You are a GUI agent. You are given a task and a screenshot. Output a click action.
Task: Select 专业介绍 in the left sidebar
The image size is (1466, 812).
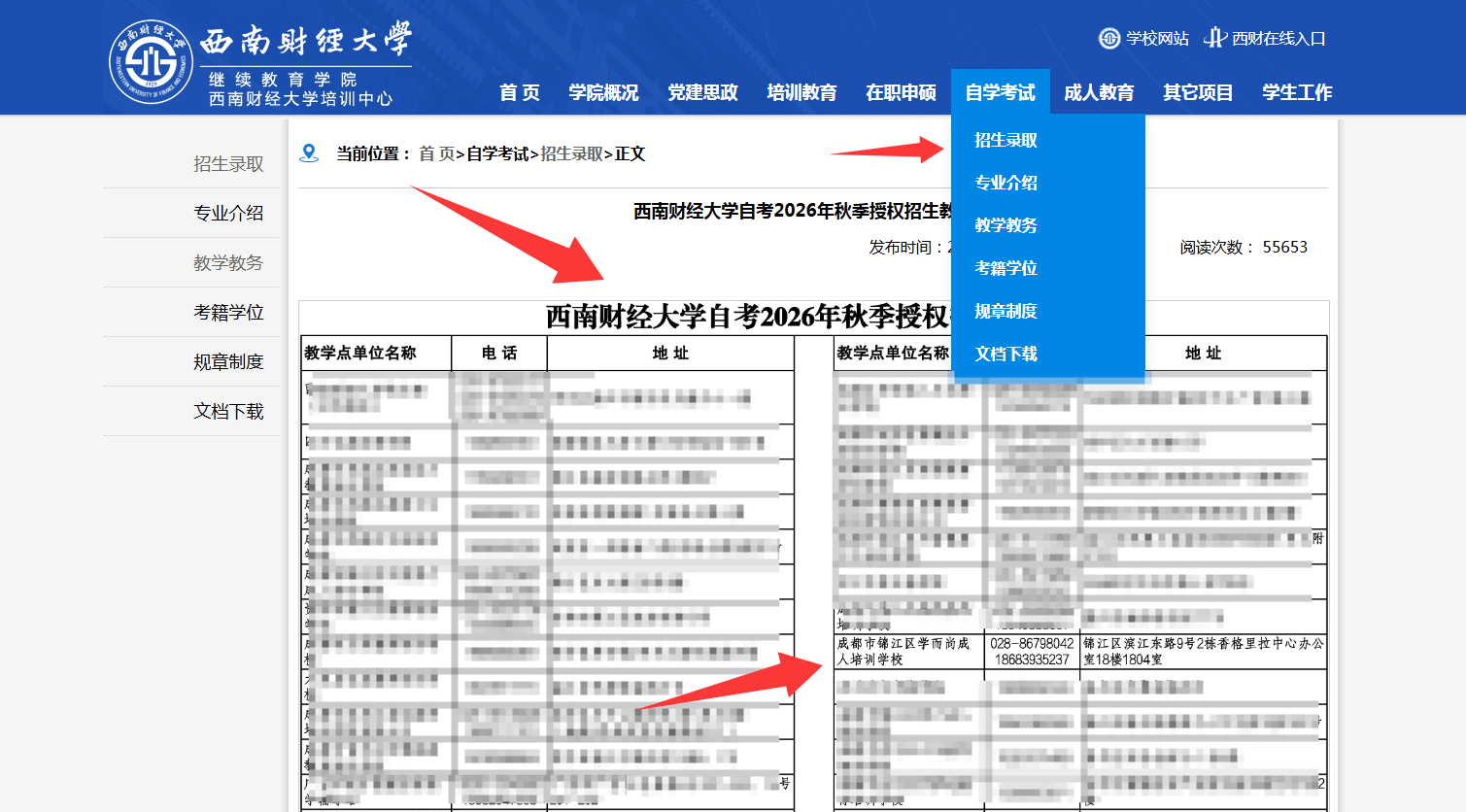pos(228,214)
